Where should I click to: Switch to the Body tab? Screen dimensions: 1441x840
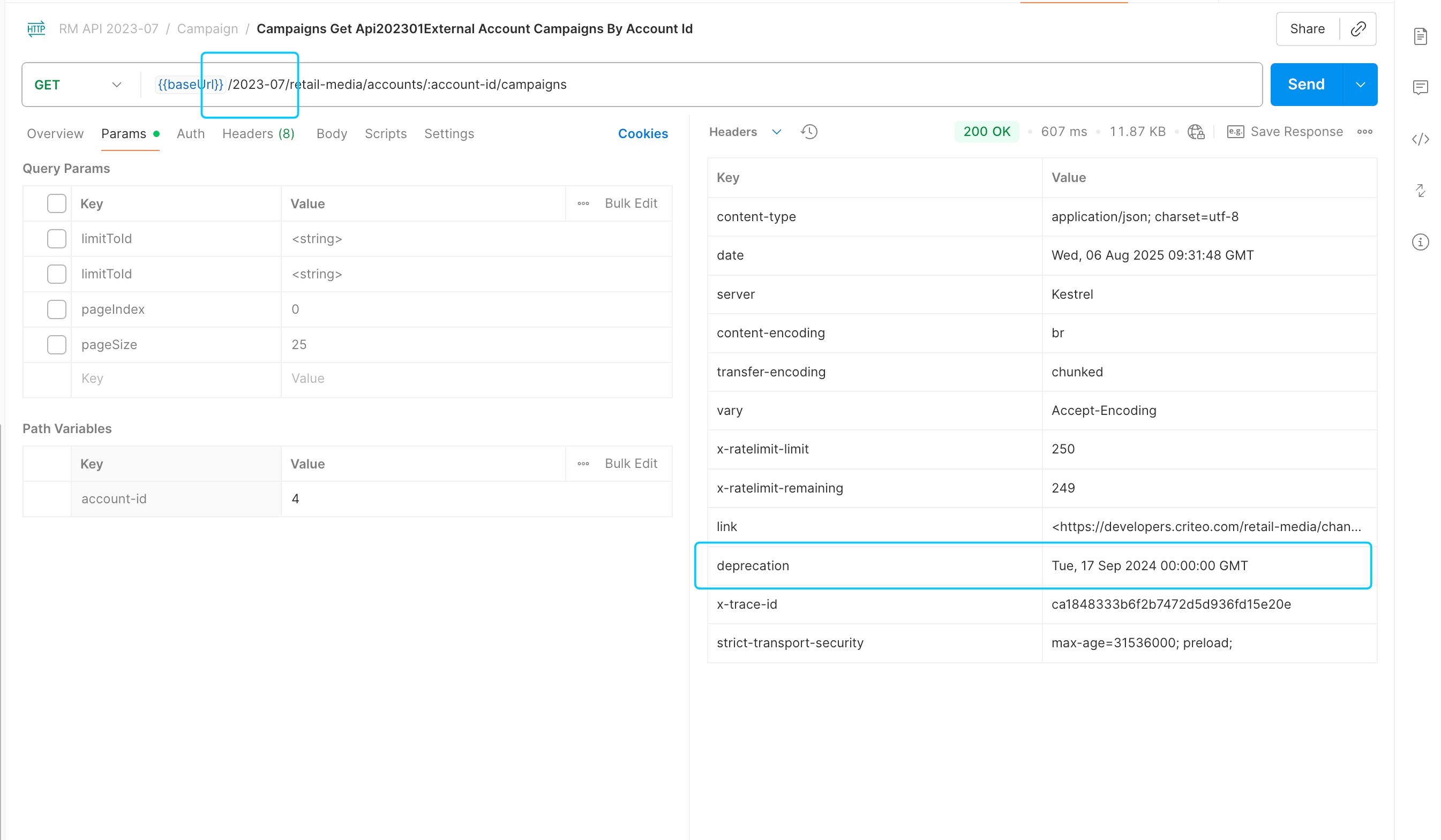point(332,134)
